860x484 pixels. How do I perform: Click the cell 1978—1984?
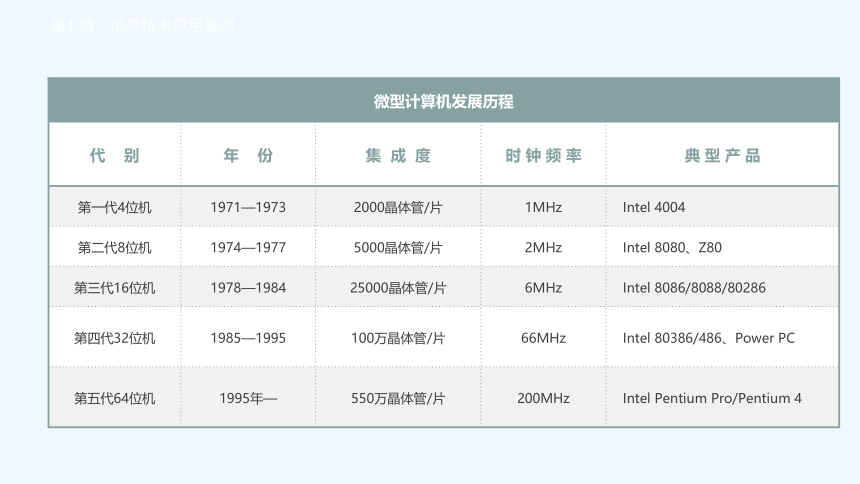pos(248,288)
